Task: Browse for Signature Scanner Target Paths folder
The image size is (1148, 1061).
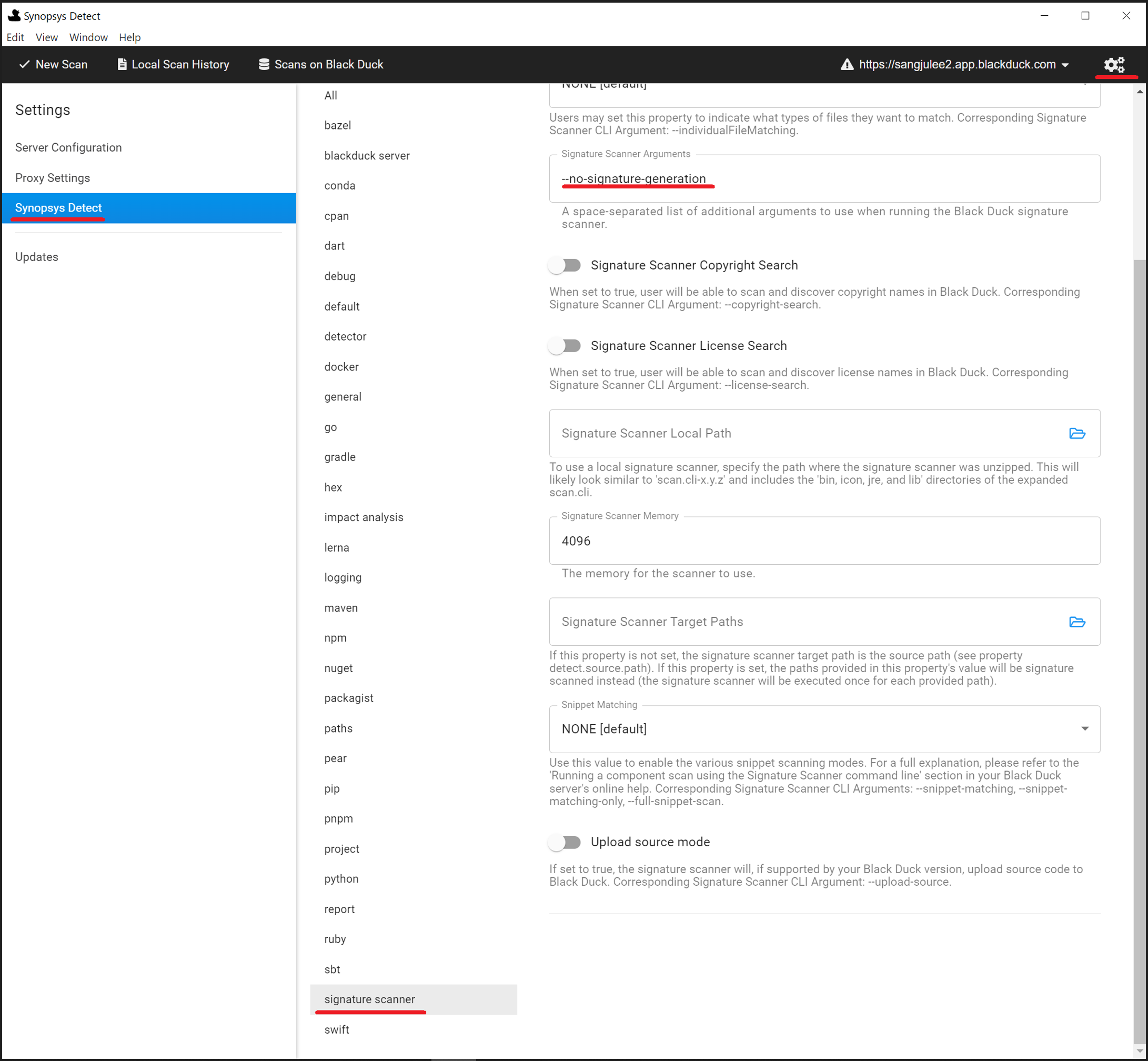Action: [1077, 622]
